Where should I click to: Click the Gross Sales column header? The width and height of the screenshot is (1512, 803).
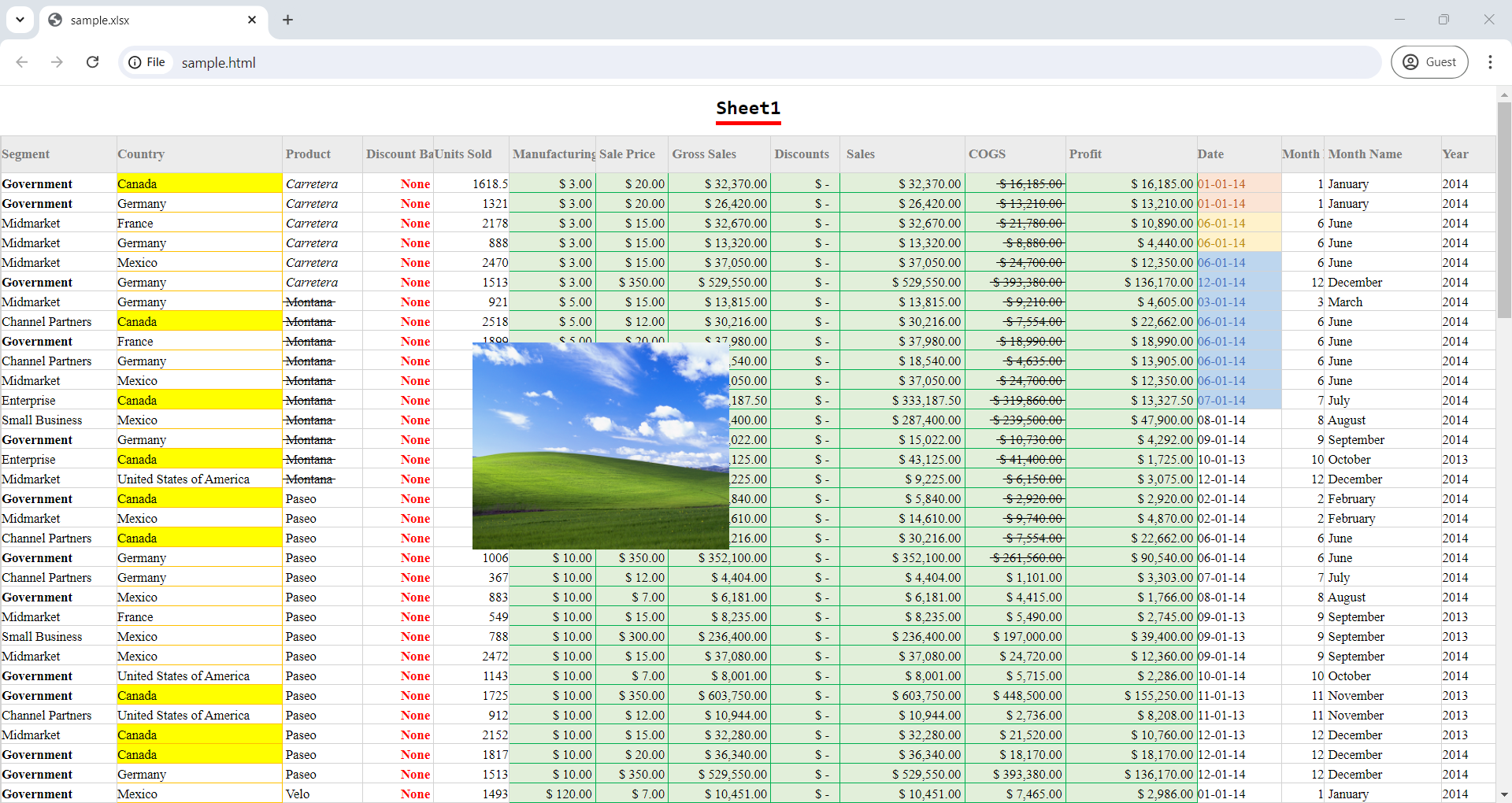click(x=720, y=154)
